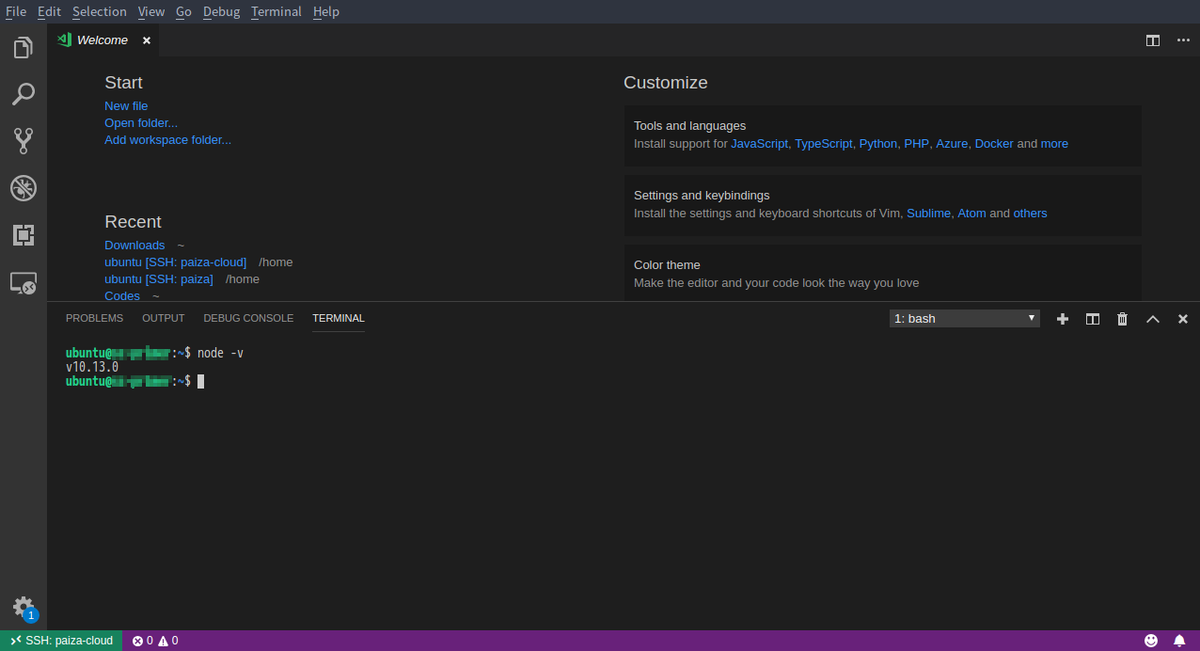1200x651 pixels.
Task: Open the View menu
Action: [x=151, y=12]
